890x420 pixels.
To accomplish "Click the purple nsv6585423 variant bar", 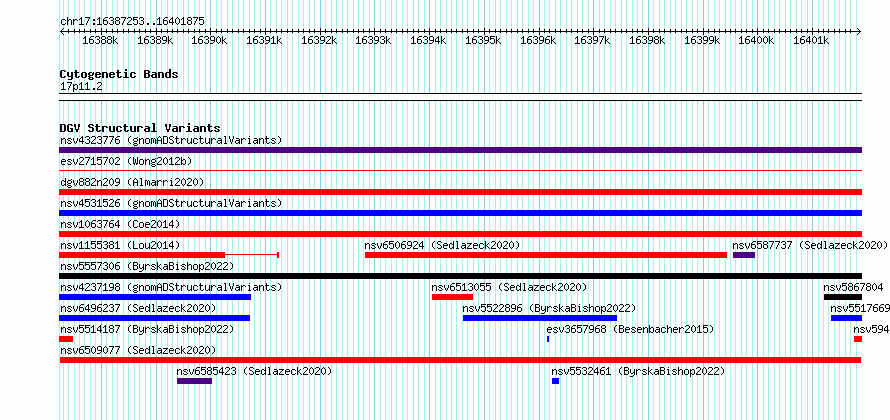I will tap(194, 381).
